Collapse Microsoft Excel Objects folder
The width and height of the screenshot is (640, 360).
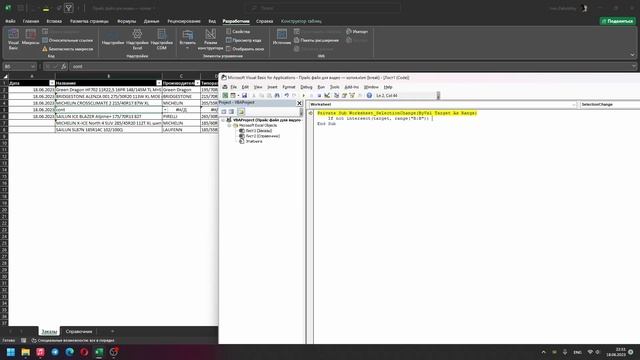229,125
